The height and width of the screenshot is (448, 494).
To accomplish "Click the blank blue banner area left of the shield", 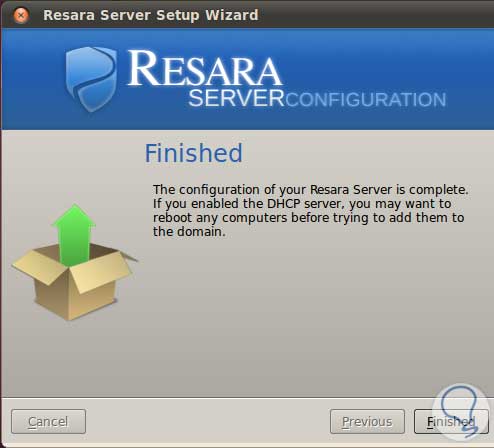I will click(32, 79).
